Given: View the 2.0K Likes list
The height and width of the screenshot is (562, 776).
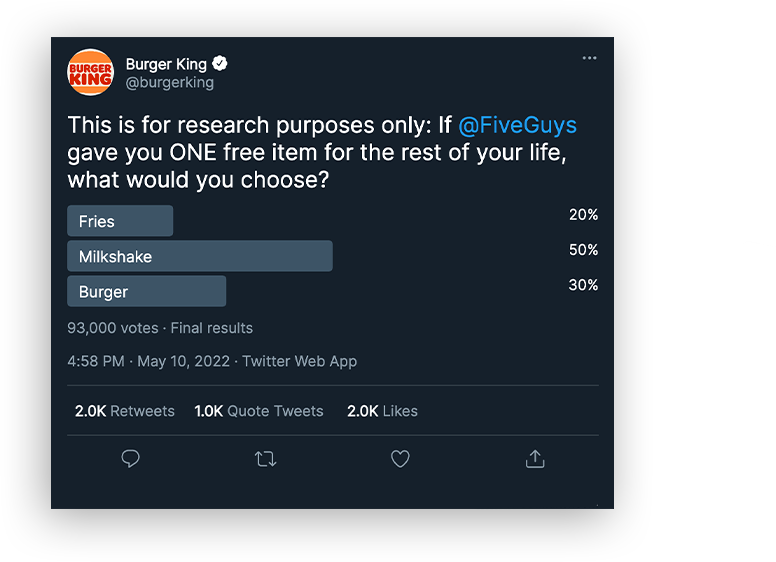Looking at the screenshot, I should click(x=383, y=411).
